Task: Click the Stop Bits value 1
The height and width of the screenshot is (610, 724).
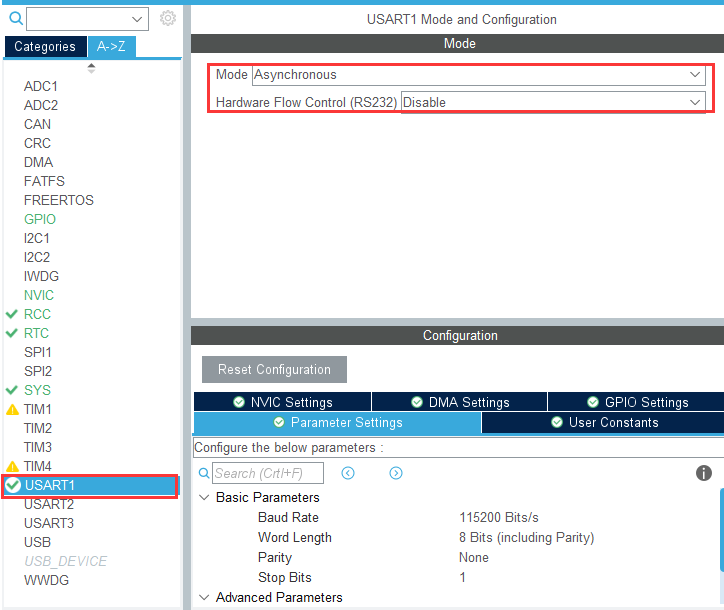Action: (462, 577)
